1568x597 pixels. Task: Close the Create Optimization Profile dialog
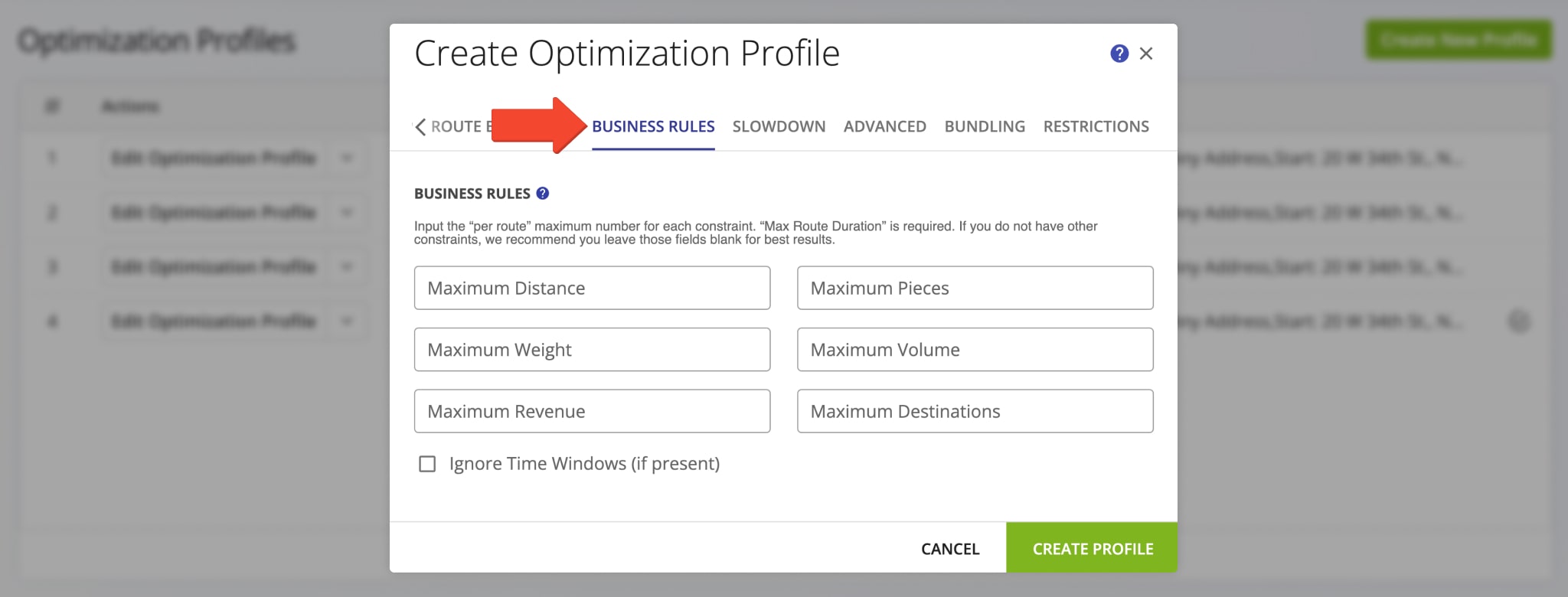point(1146,53)
